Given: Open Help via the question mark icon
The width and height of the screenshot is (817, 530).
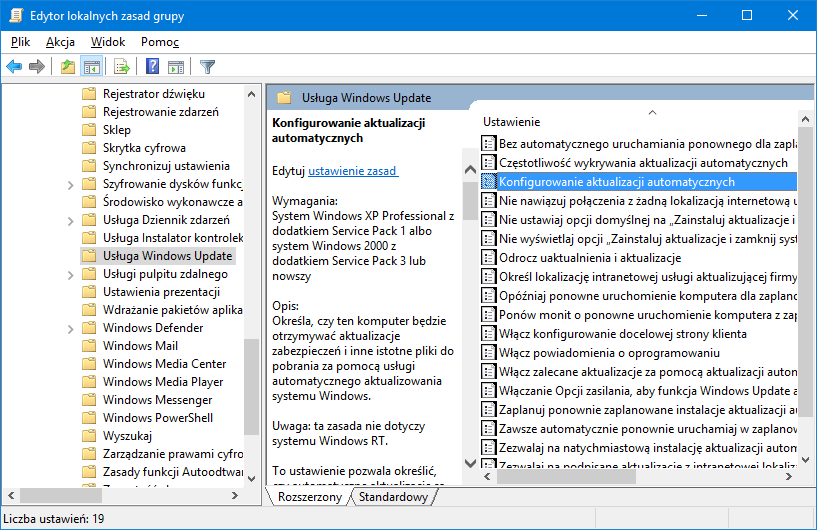Looking at the screenshot, I should click(x=152, y=66).
